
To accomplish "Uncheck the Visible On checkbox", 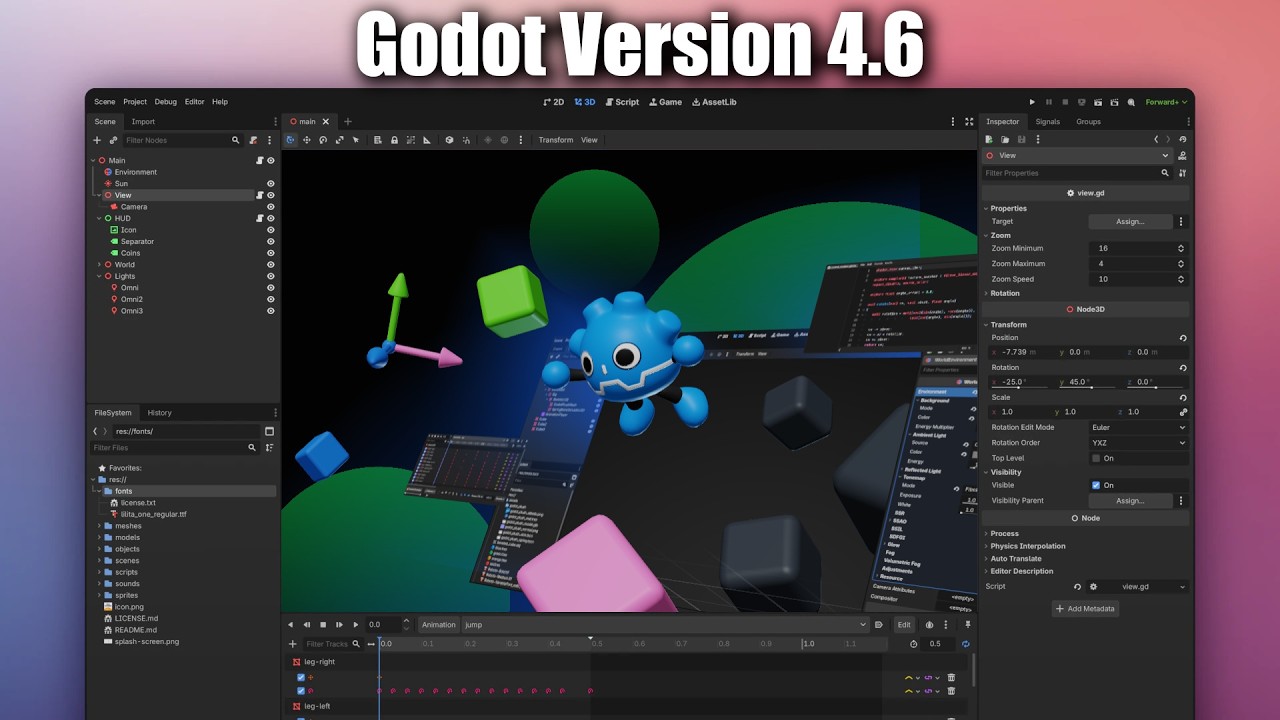I will pyautogui.click(x=1096, y=485).
